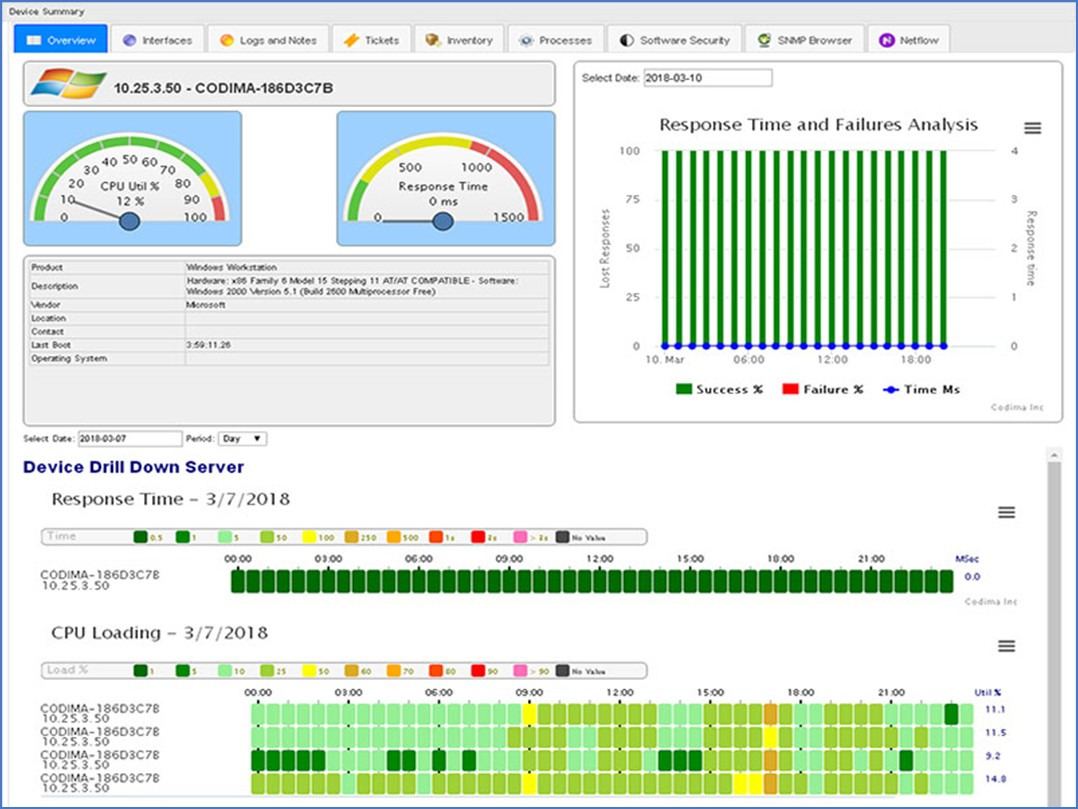This screenshot has width=1078, height=809.
Task: Toggle the Success % legend series
Action: point(719,389)
